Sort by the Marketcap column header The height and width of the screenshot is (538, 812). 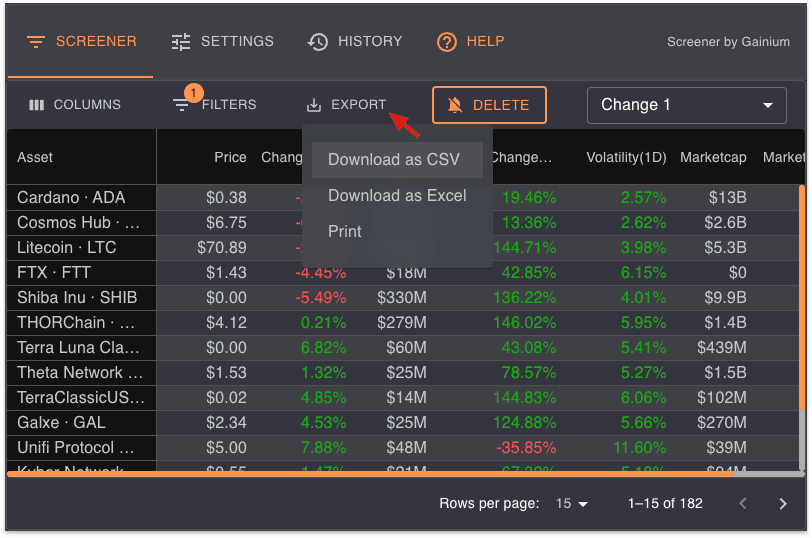coord(713,157)
